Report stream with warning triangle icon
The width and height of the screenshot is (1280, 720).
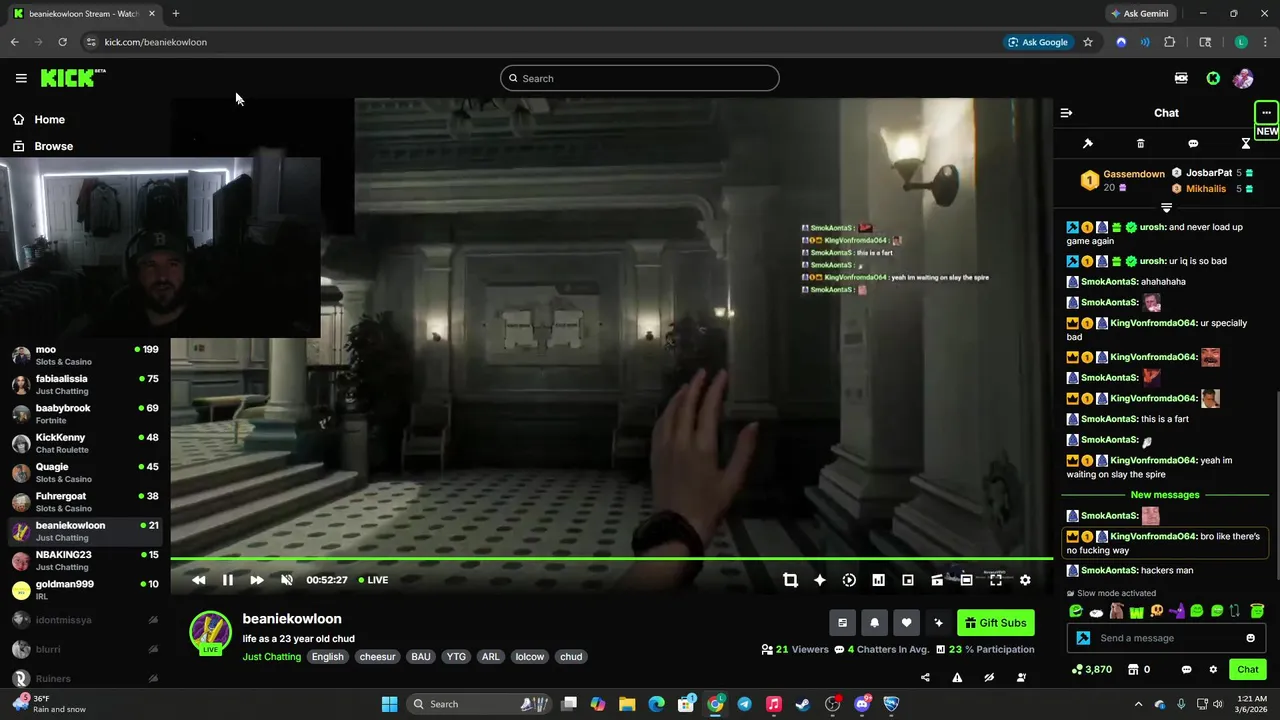click(x=957, y=678)
